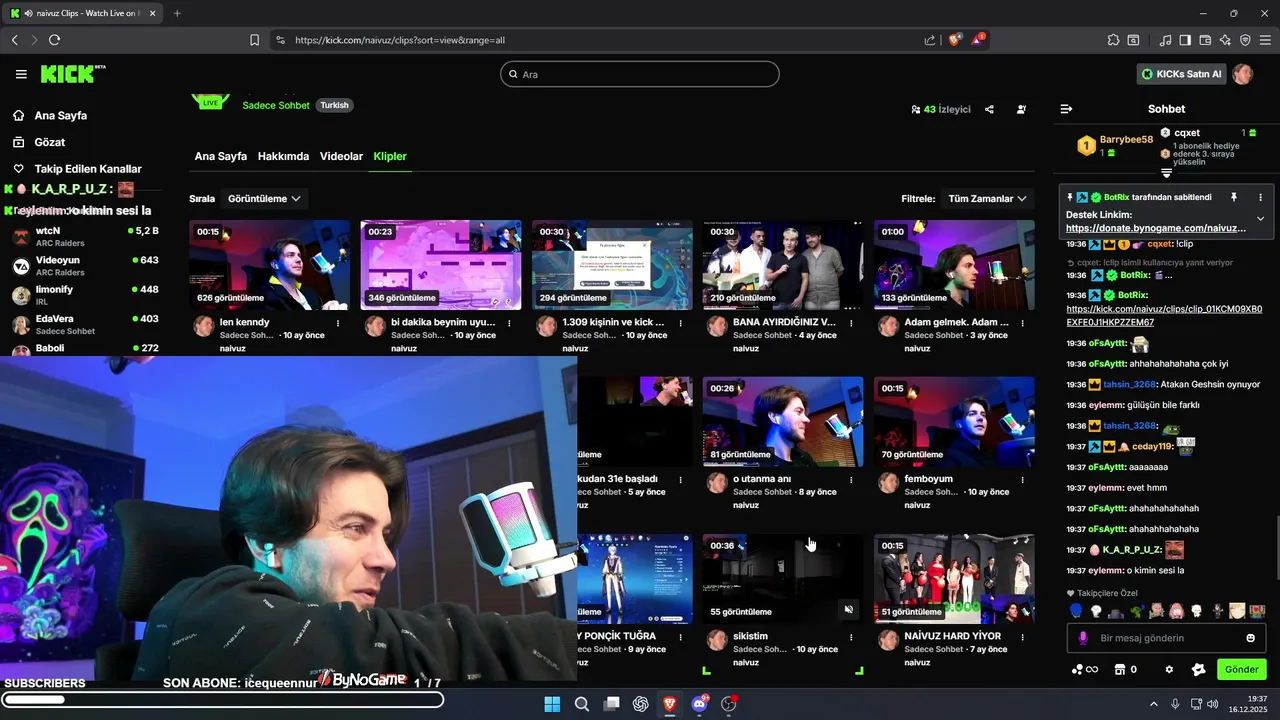Image resolution: width=1280 pixels, height=720 pixels.
Task: Click the purple microphone icon in chat input
Action: tap(1083, 638)
